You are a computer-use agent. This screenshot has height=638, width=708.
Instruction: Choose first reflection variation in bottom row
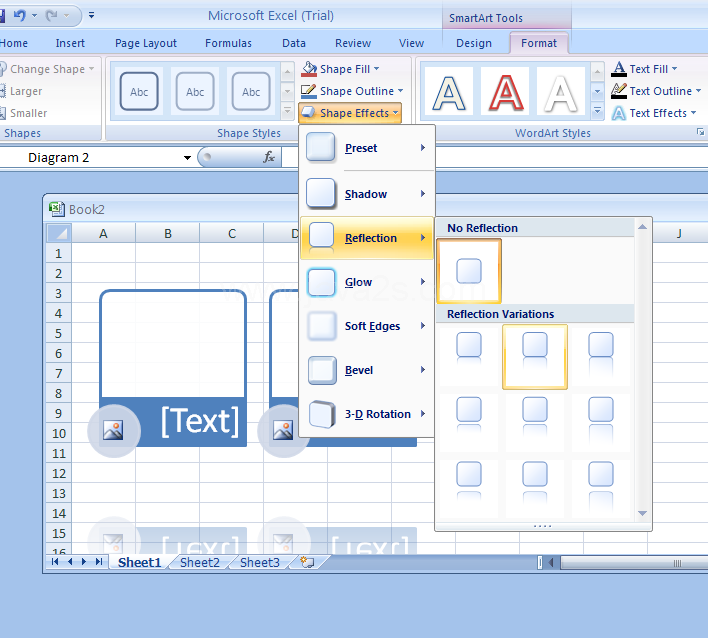469,489
